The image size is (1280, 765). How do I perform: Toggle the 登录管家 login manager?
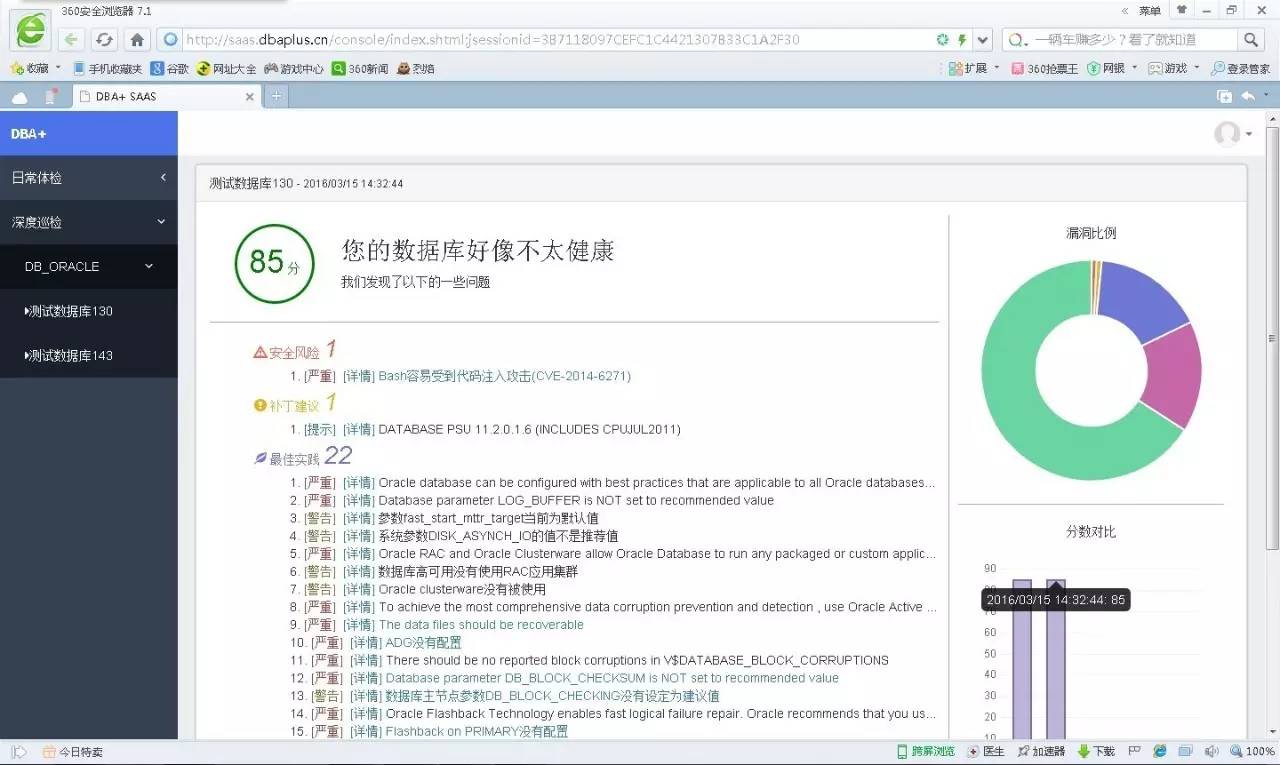[1241, 68]
